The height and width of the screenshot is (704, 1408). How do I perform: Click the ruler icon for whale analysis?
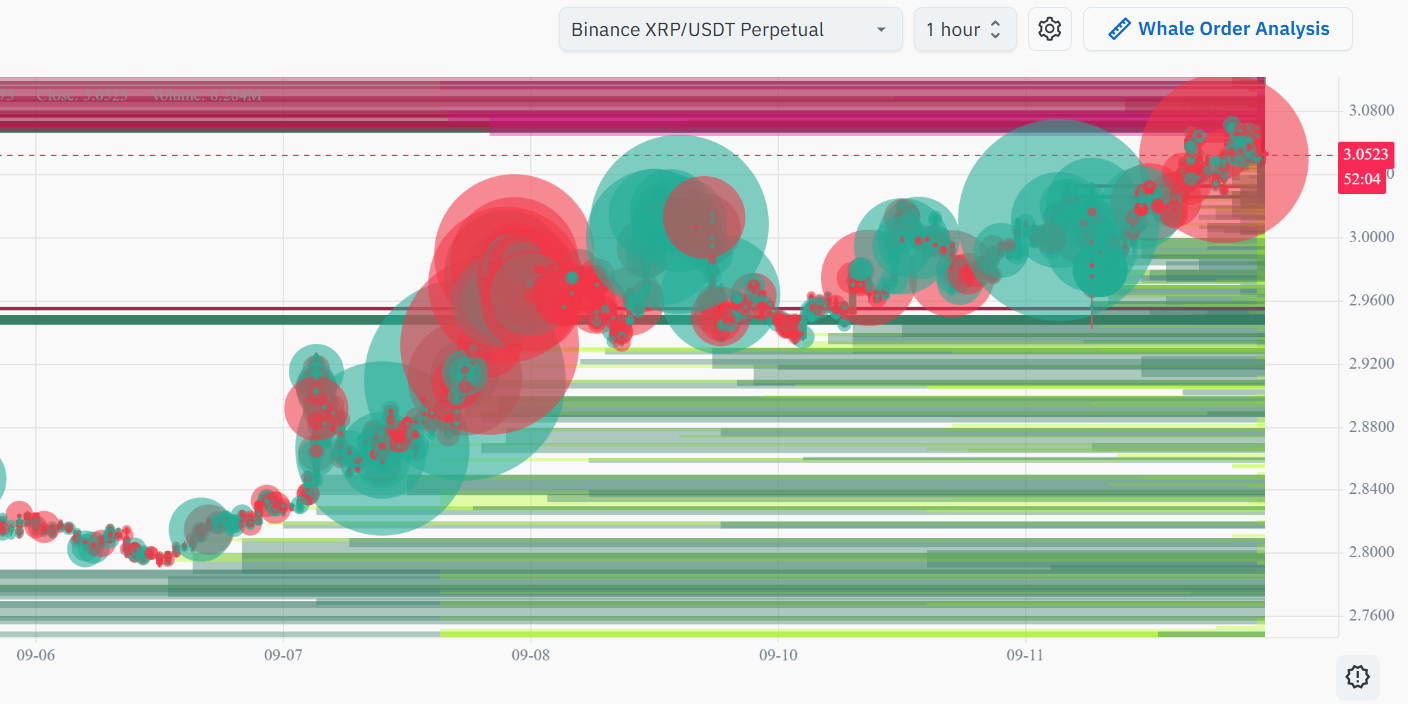pos(1120,30)
